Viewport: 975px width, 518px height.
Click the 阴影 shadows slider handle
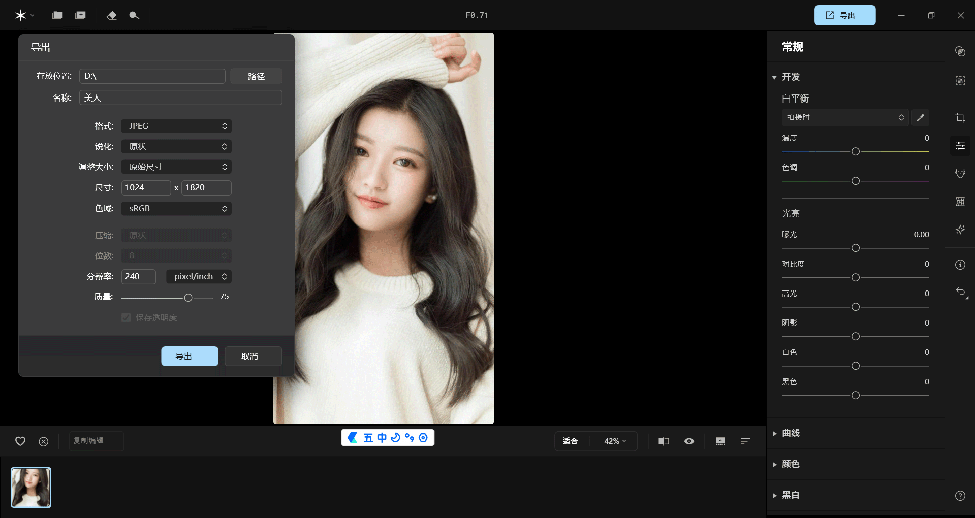tap(856, 336)
